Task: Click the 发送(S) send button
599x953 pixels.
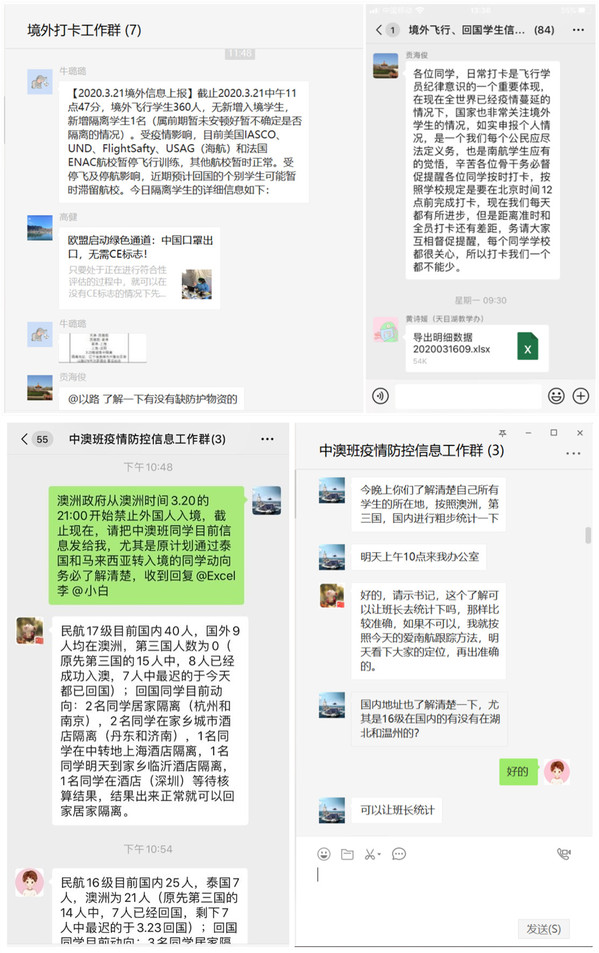Action: tap(543, 929)
